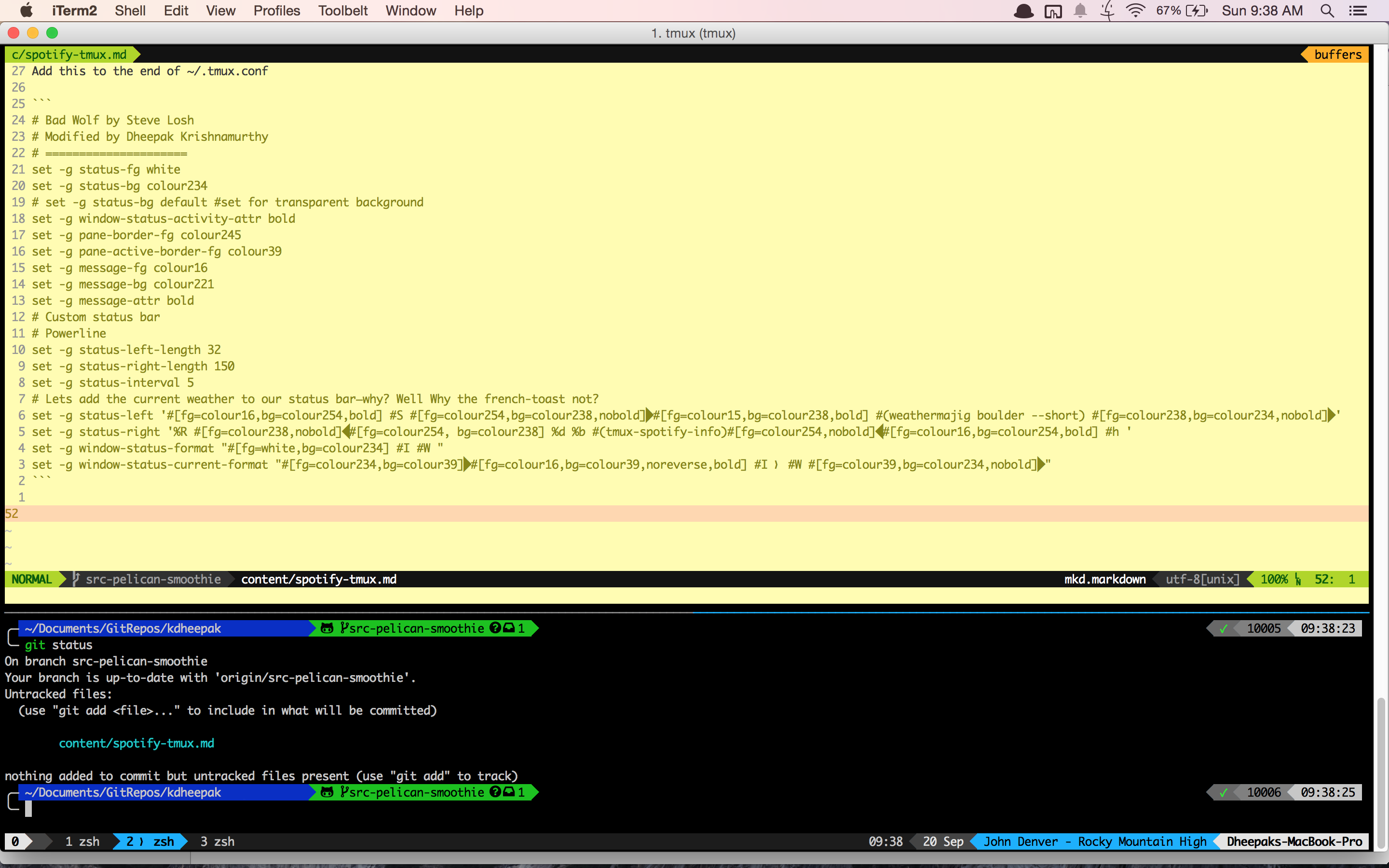Click the hat-shaped menu bar icon
Image resolution: width=1389 pixels, height=868 pixels.
1023,11
